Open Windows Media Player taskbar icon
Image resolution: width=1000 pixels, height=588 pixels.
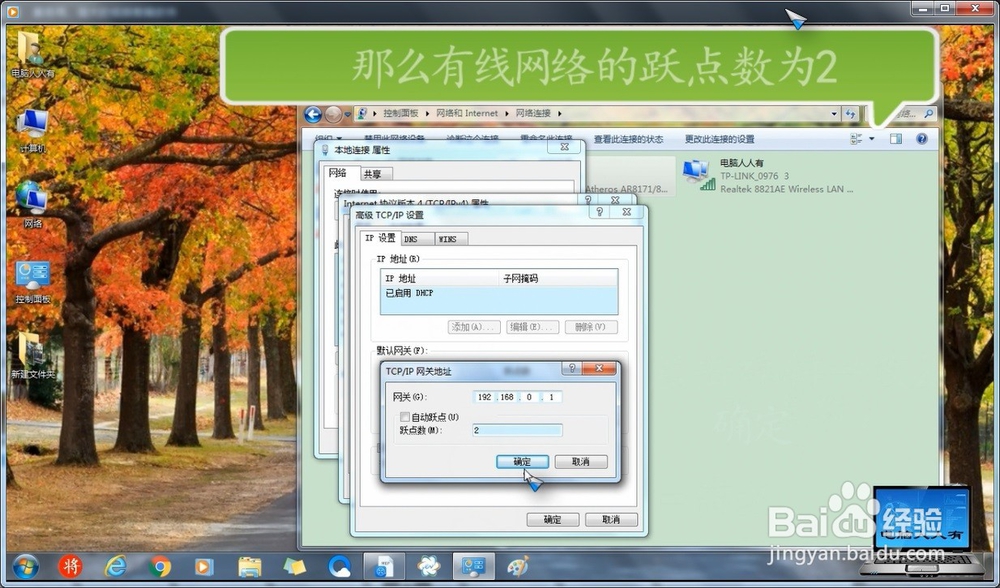pyautogui.click(x=204, y=566)
